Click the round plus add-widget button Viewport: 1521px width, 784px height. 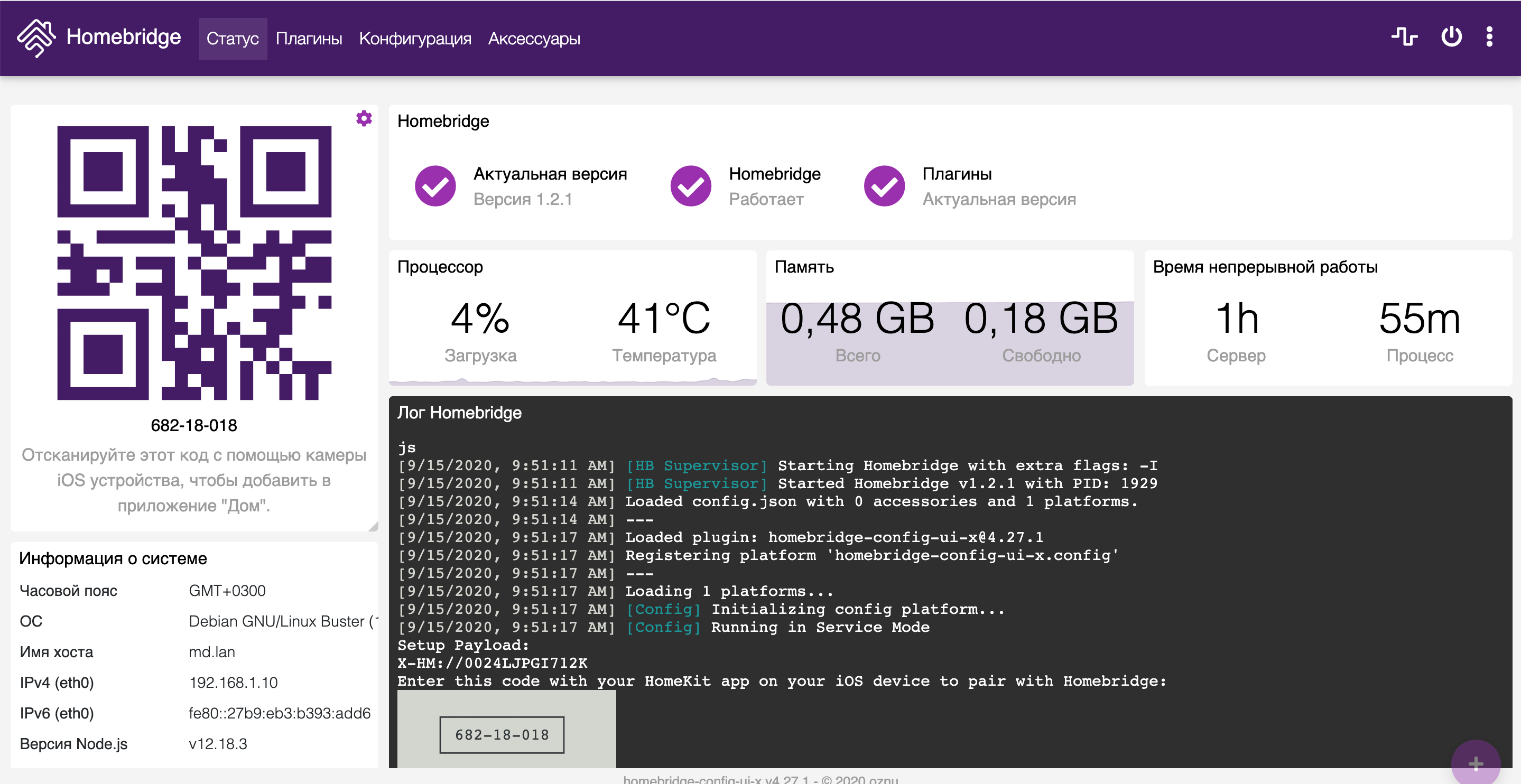1475,763
